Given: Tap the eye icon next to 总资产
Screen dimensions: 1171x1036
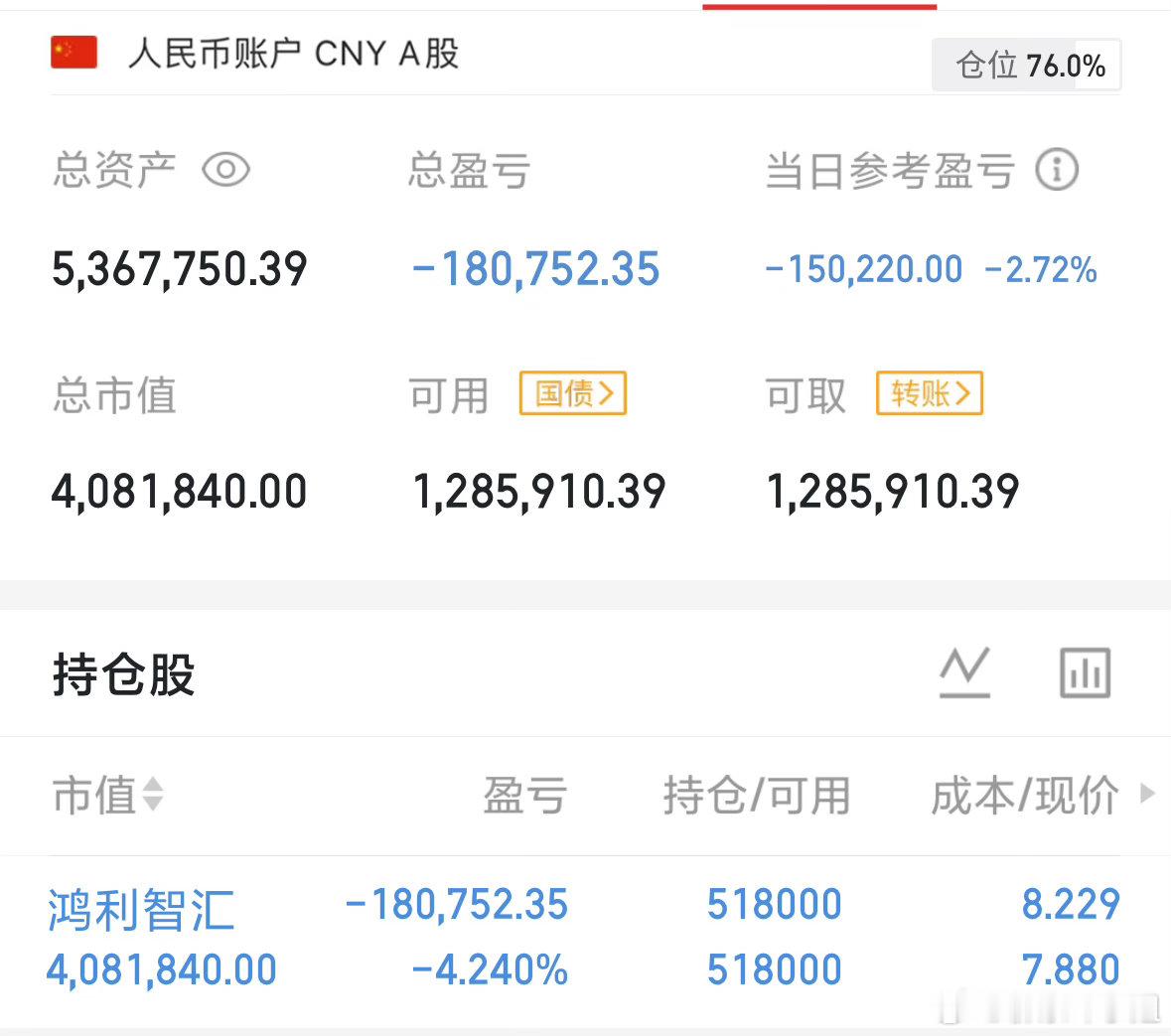Looking at the screenshot, I should 226,171.
